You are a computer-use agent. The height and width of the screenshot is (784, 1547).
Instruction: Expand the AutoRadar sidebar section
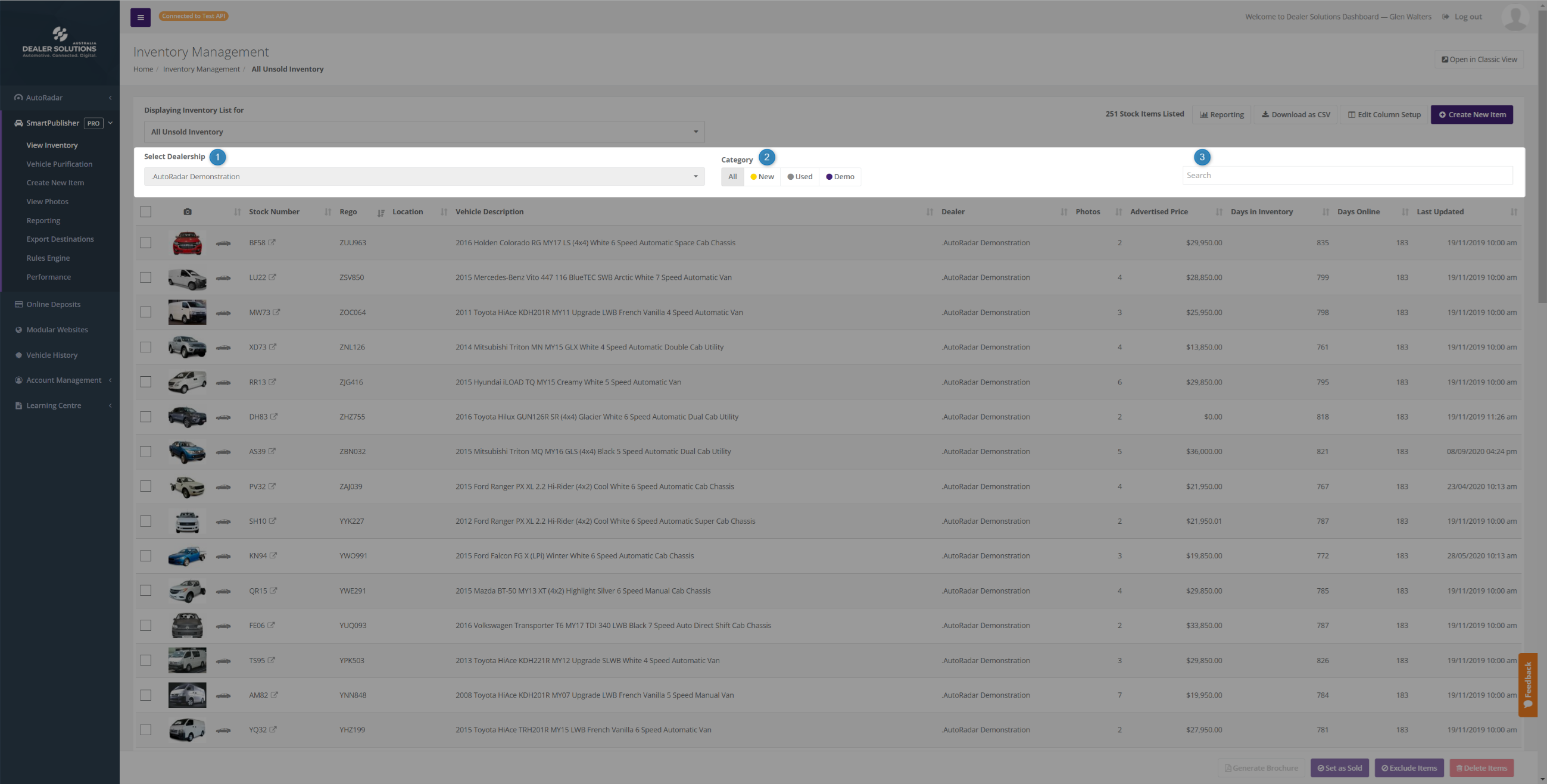(x=60, y=98)
